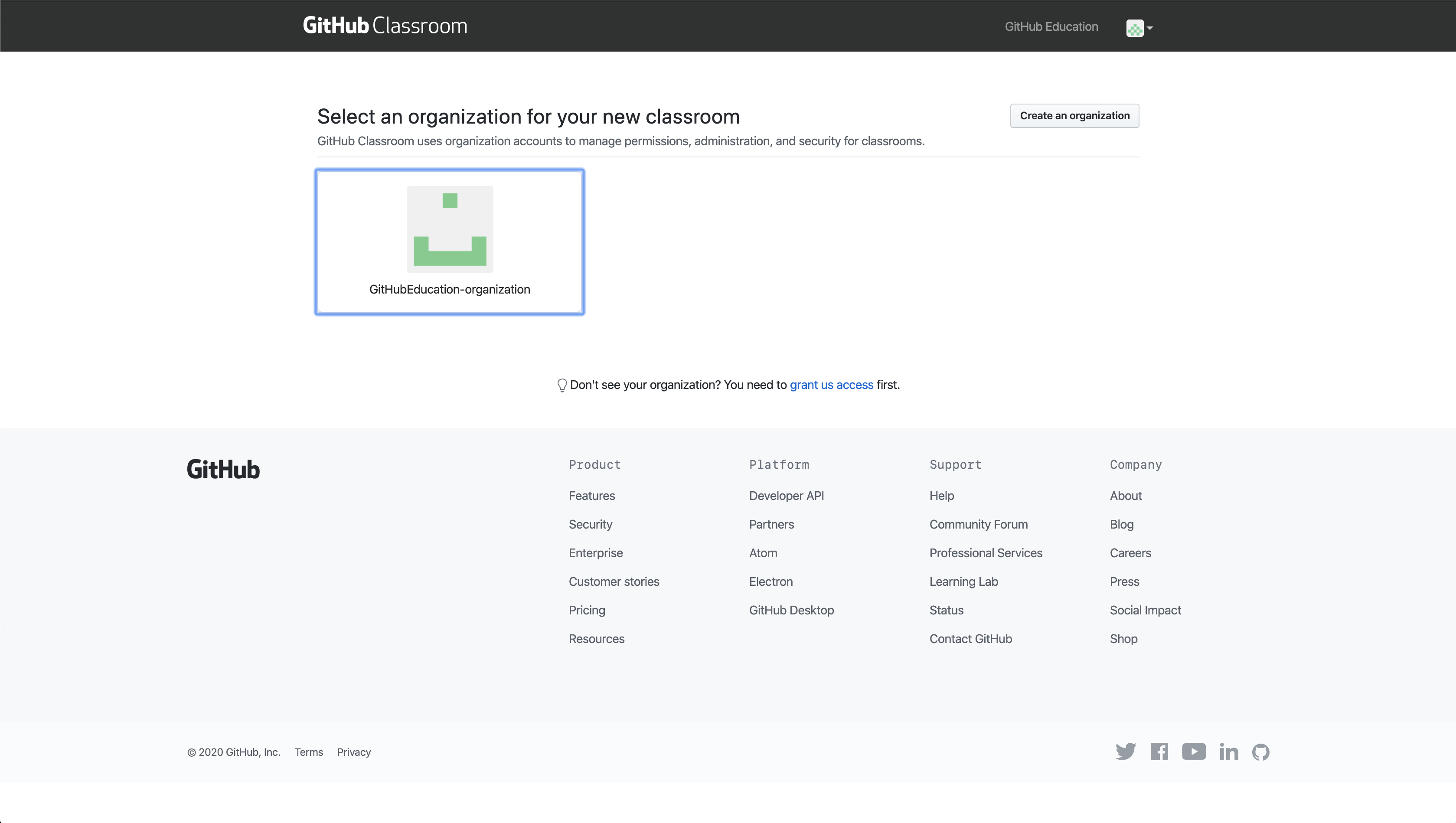Viewport: 1456px width, 823px height.
Task: Open GitHub's Facebook page icon
Action: (x=1159, y=752)
